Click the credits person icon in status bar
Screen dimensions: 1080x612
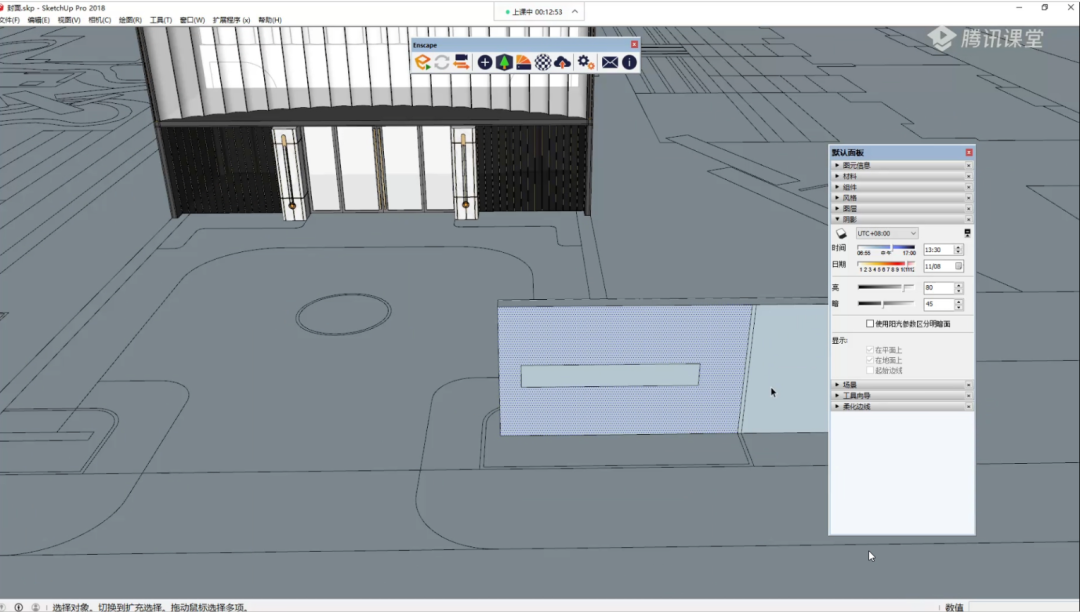coord(35,607)
